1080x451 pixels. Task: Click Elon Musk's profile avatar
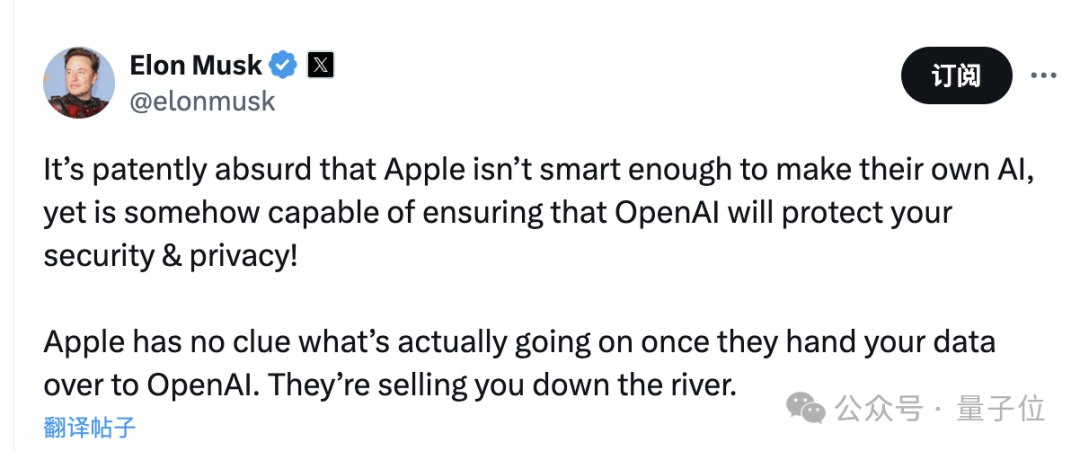point(79,81)
